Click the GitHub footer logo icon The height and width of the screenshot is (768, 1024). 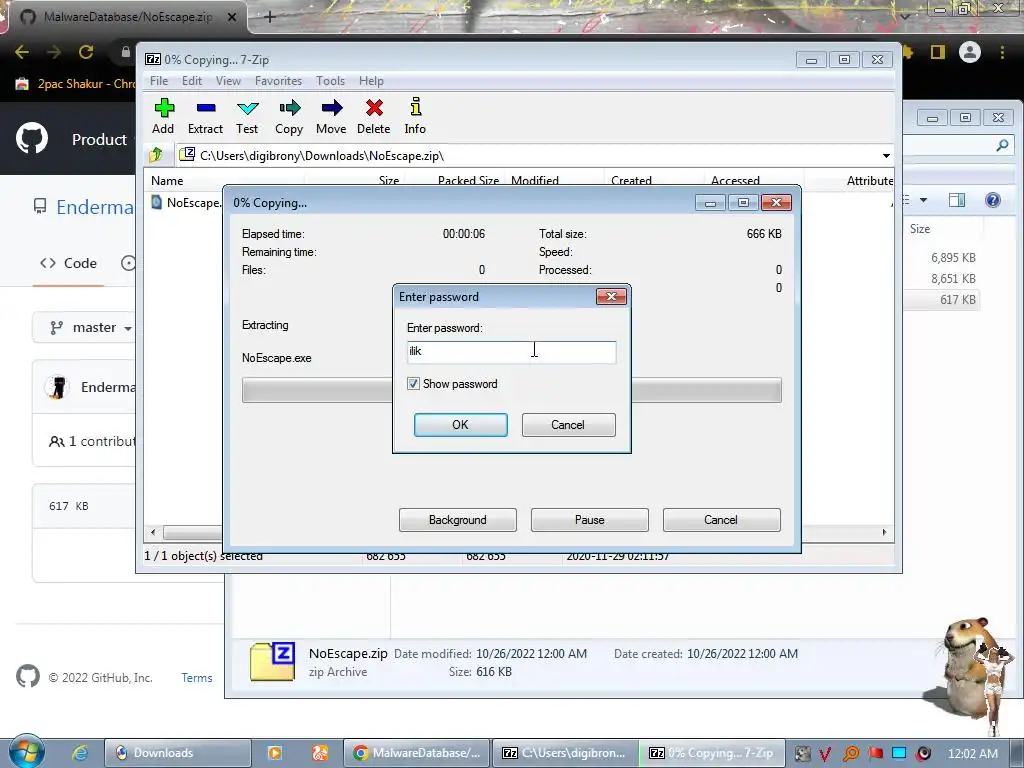tap(28, 677)
